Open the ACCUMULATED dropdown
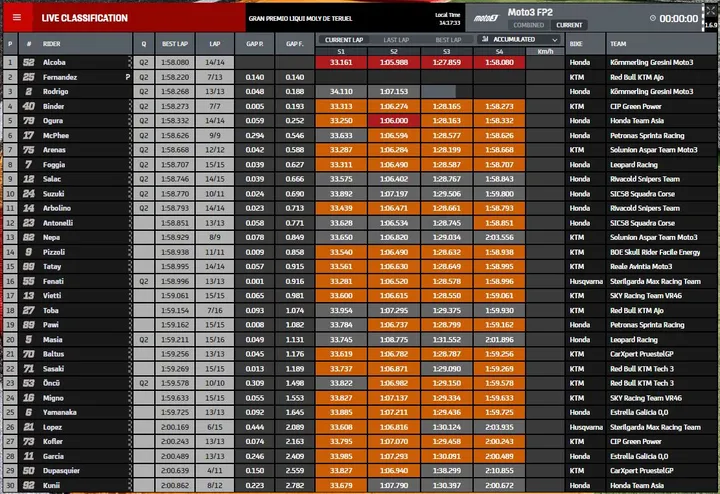 click(519, 39)
